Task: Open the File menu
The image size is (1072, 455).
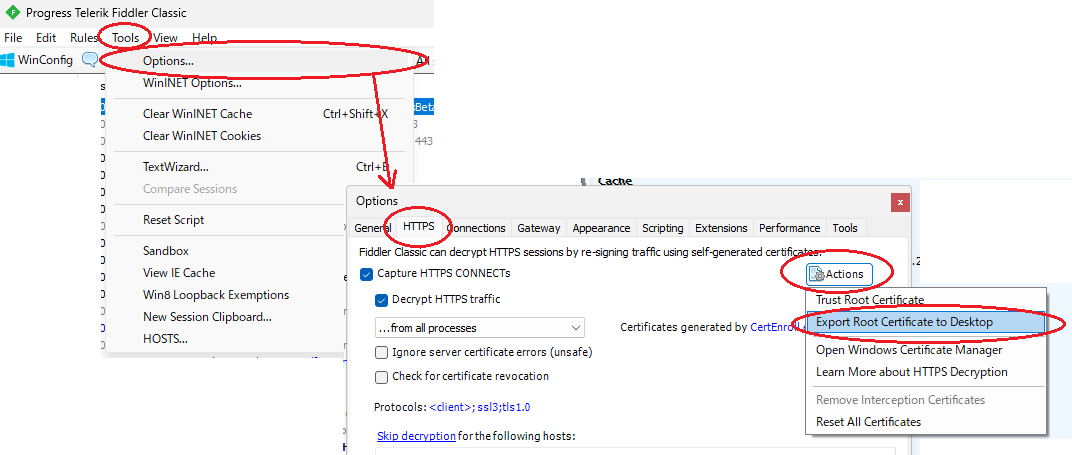Action: click(13, 38)
